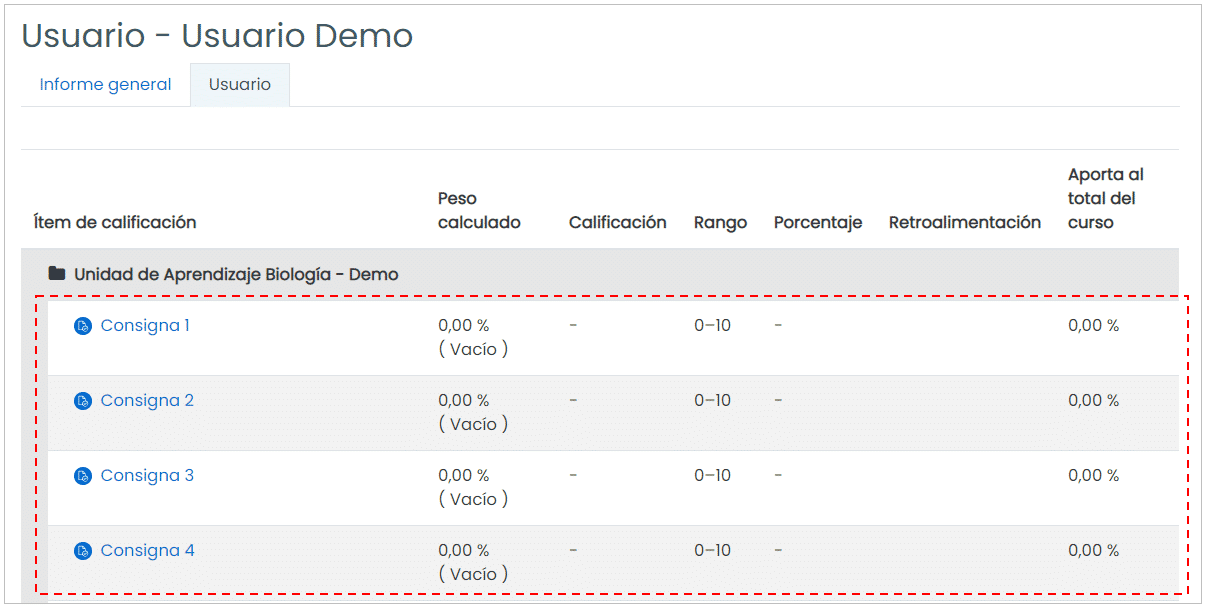Viewport: 1207px width, 610px height.
Task: Click the Peso calculado column header
Action: (x=479, y=211)
